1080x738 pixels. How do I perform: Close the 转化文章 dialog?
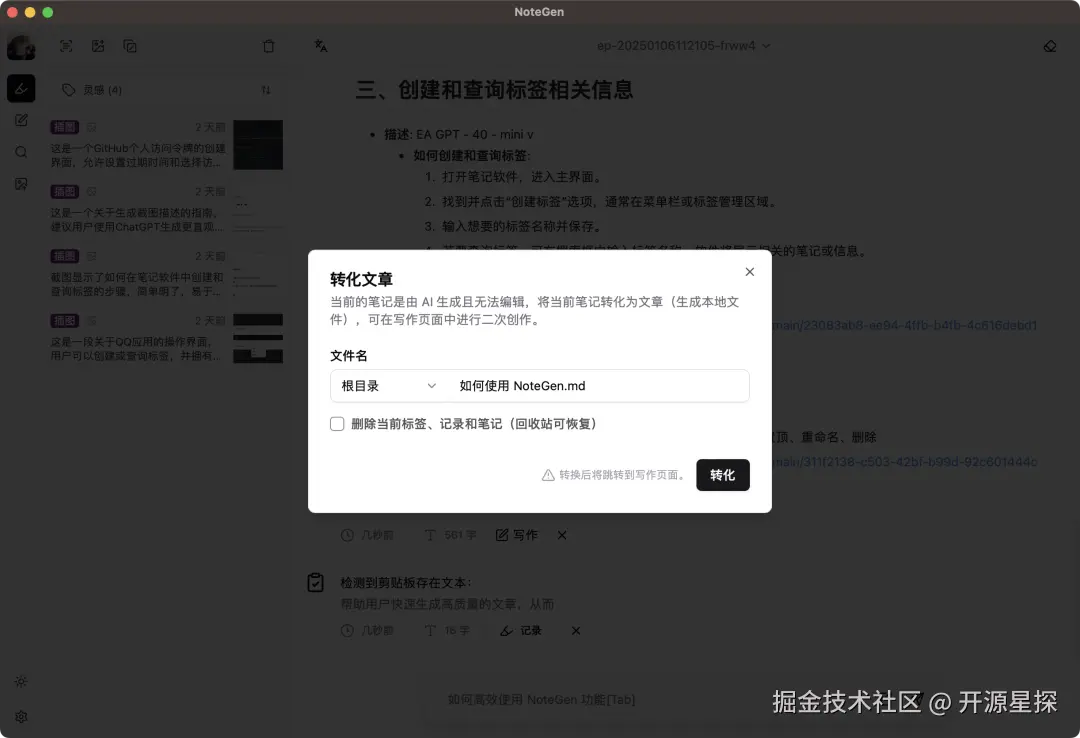coord(749,271)
